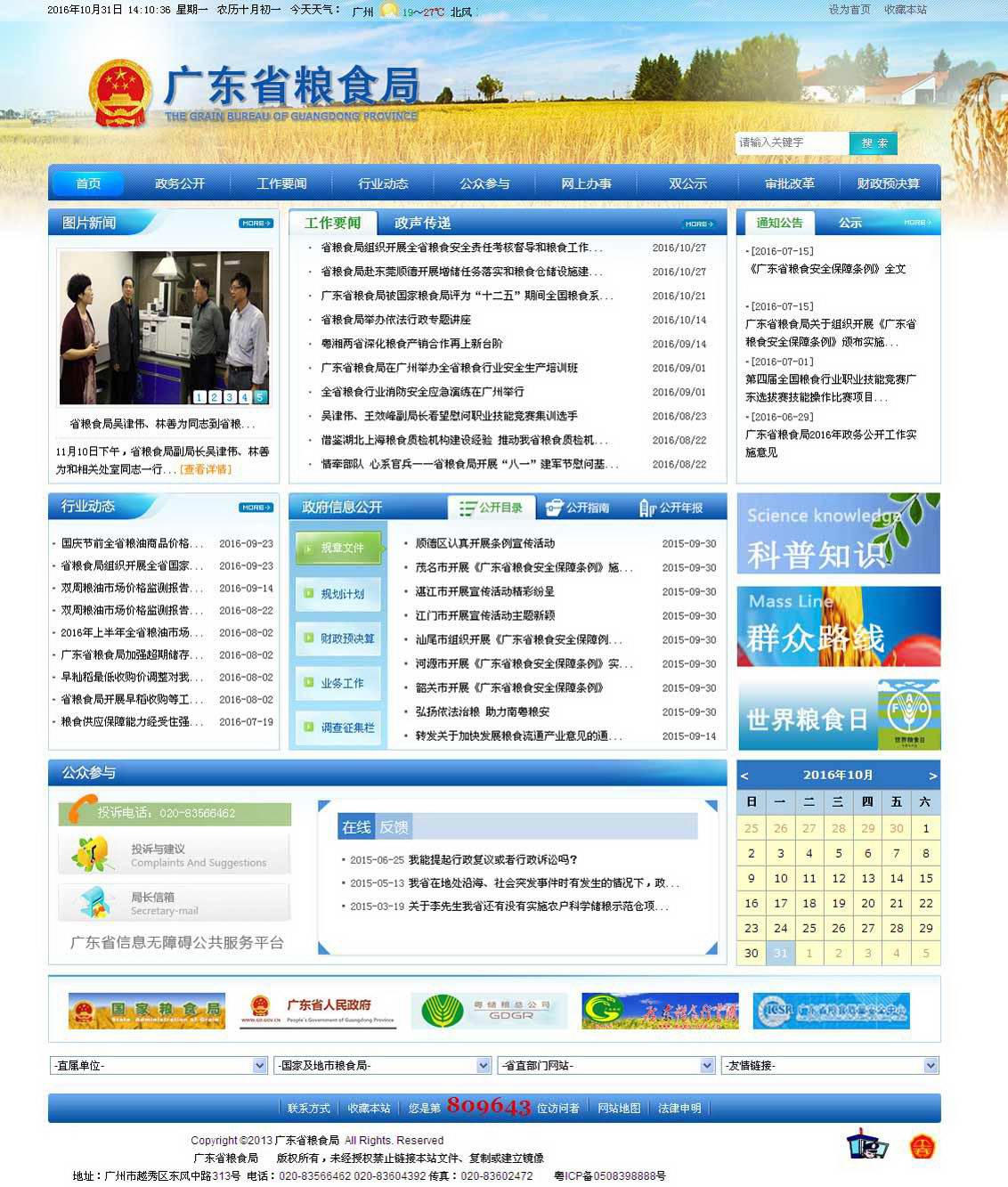The image size is (1008, 1187).
Task: Open 工作要闻 in main navigation bar
Action: tap(281, 183)
